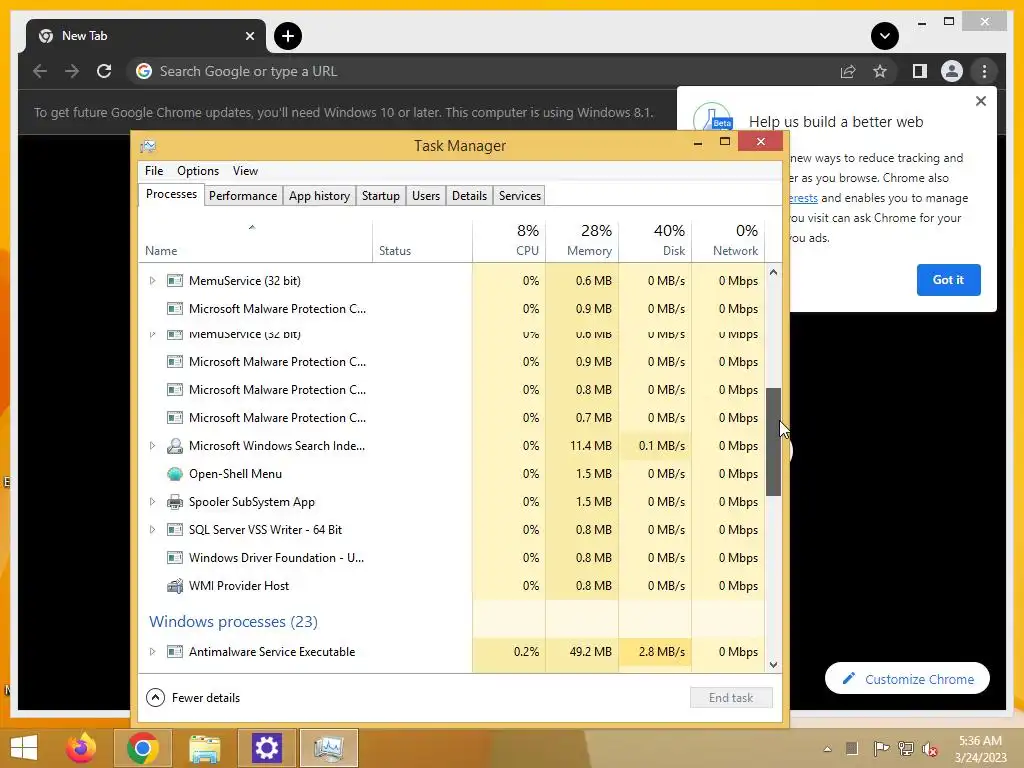The width and height of the screenshot is (1024, 768).
Task: Click process list scrollbar thumb
Action: [773, 441]
